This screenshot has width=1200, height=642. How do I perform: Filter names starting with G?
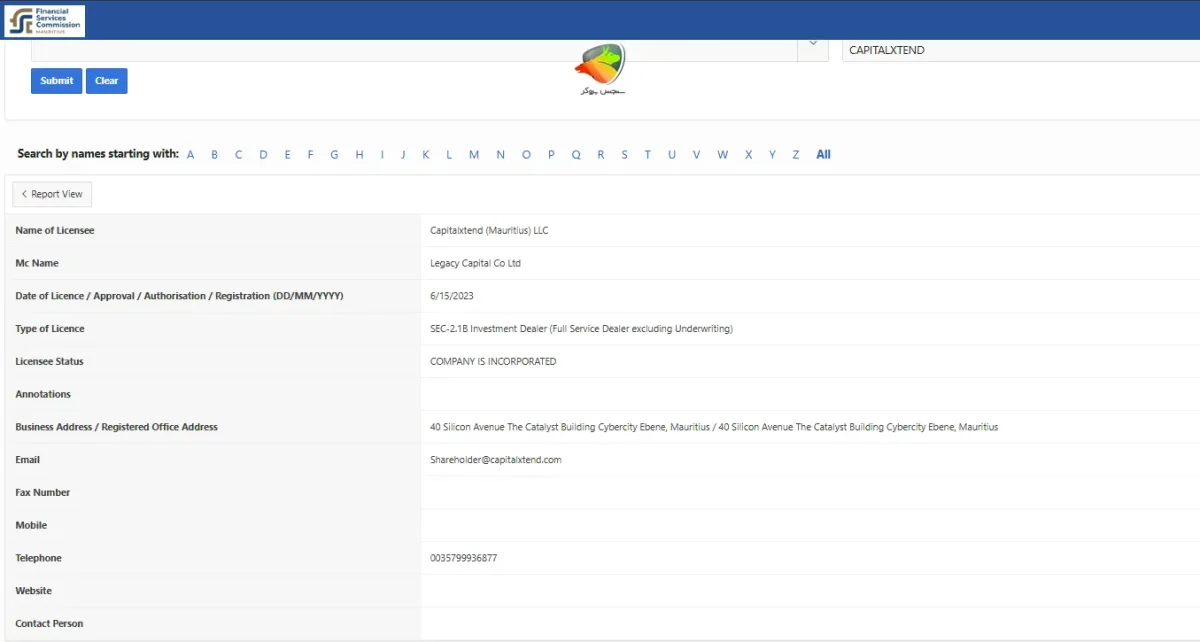click(x=334, y=154)
